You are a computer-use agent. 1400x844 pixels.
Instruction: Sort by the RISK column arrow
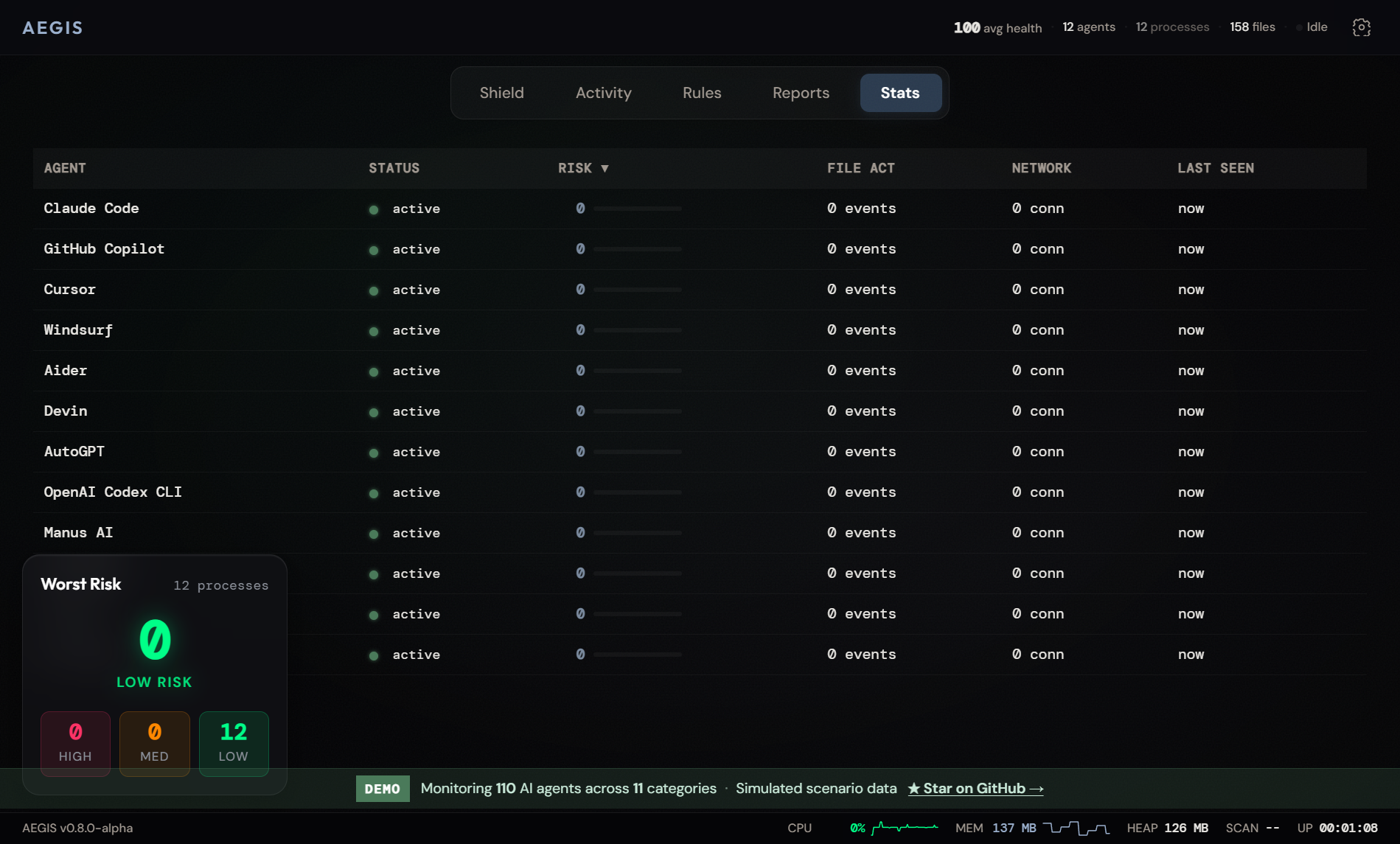coord(605,168)
